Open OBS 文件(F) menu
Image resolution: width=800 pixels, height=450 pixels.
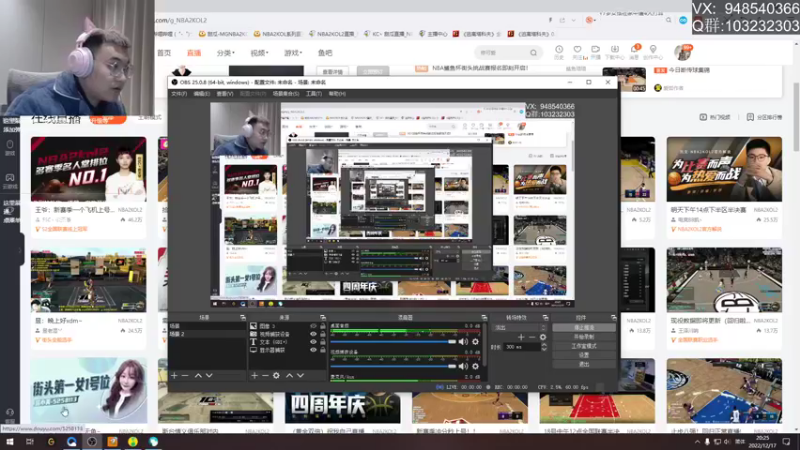(179, 94)
